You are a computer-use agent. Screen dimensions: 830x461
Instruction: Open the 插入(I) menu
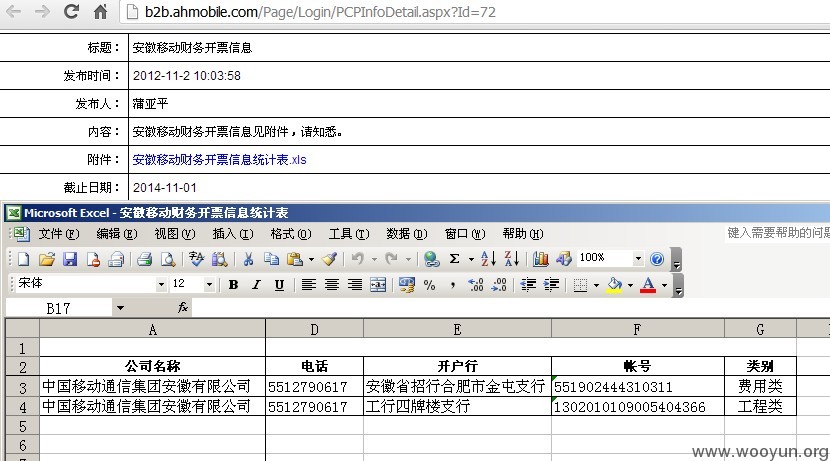[233, 233]
